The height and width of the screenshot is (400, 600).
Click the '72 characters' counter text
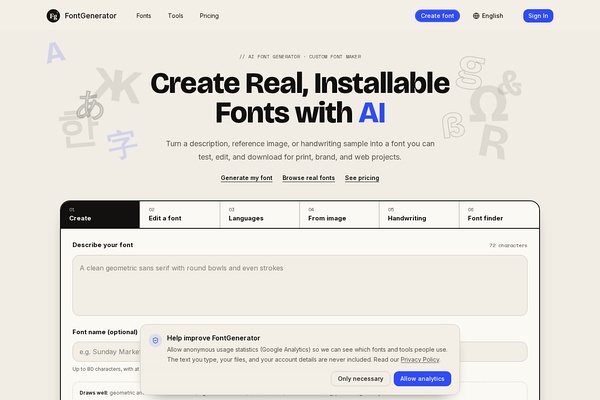(508, 245)
